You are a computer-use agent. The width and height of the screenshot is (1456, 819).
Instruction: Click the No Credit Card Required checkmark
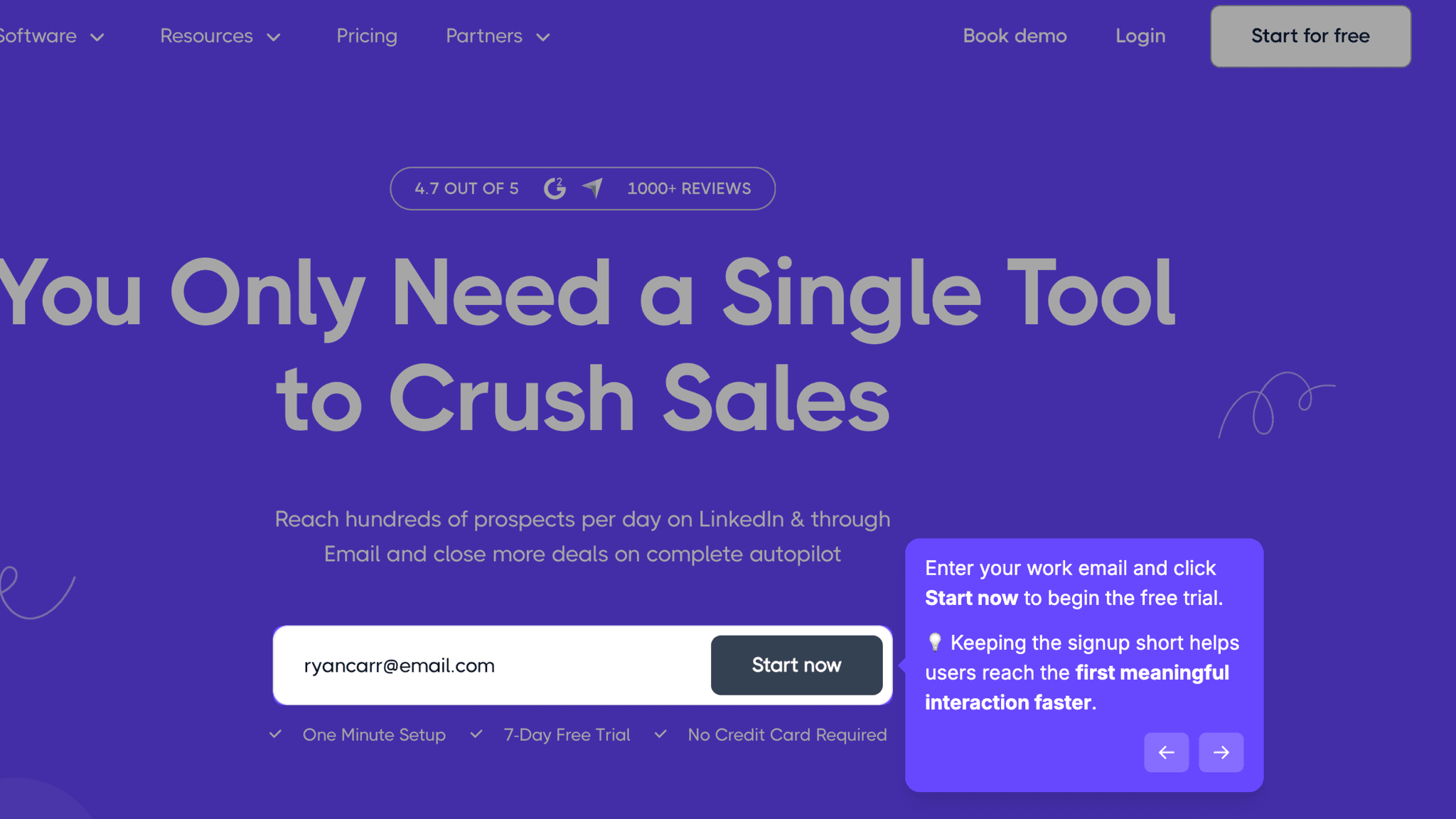coord(660,734)
